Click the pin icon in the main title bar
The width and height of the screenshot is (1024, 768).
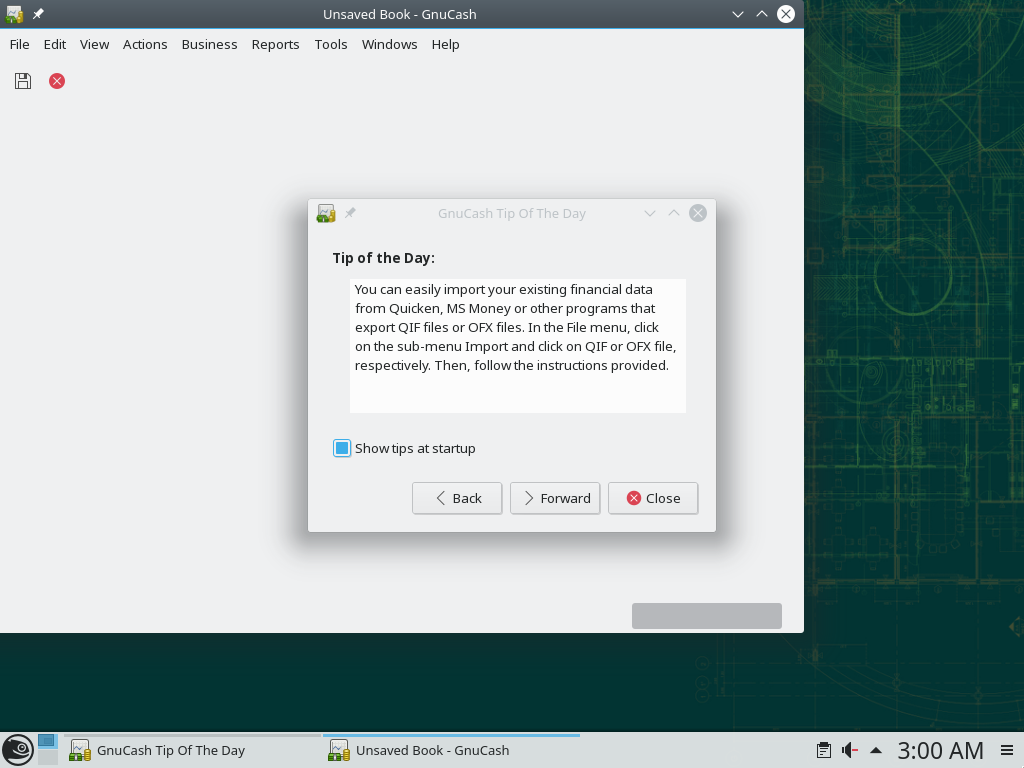pyautogui.click(x=38, y=14)
